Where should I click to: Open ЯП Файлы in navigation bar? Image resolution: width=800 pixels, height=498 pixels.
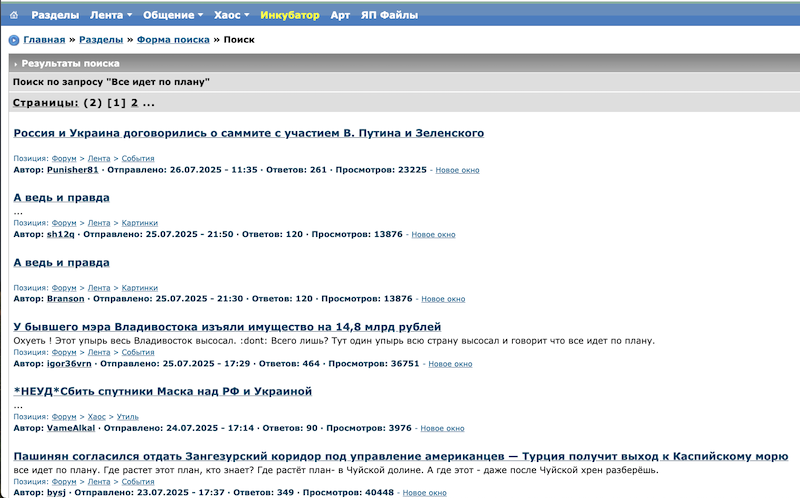[x=389, y=15]
